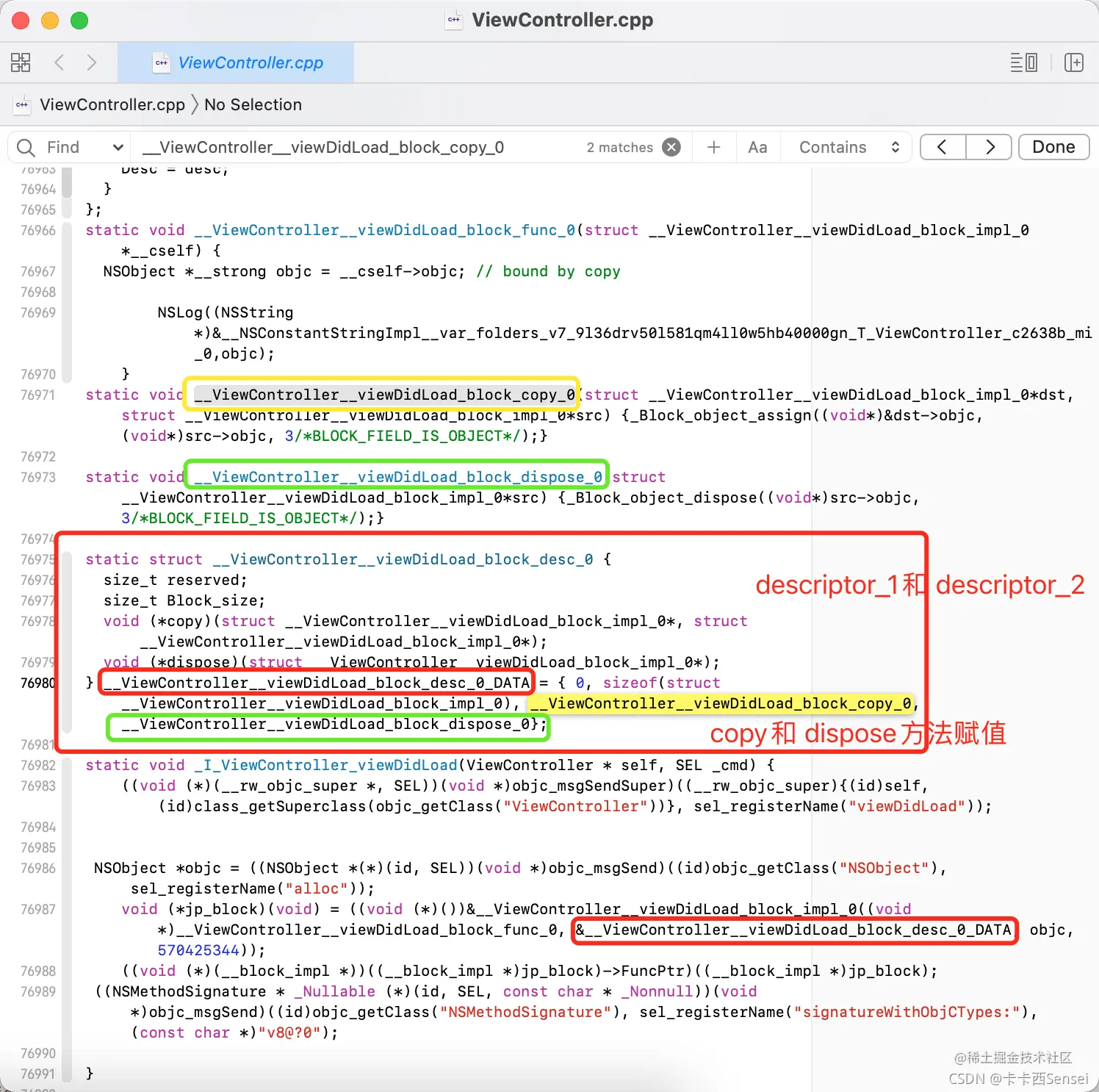
Task: Select the green-boxed block_dispose_0 function name
Action: pos(397,476)
